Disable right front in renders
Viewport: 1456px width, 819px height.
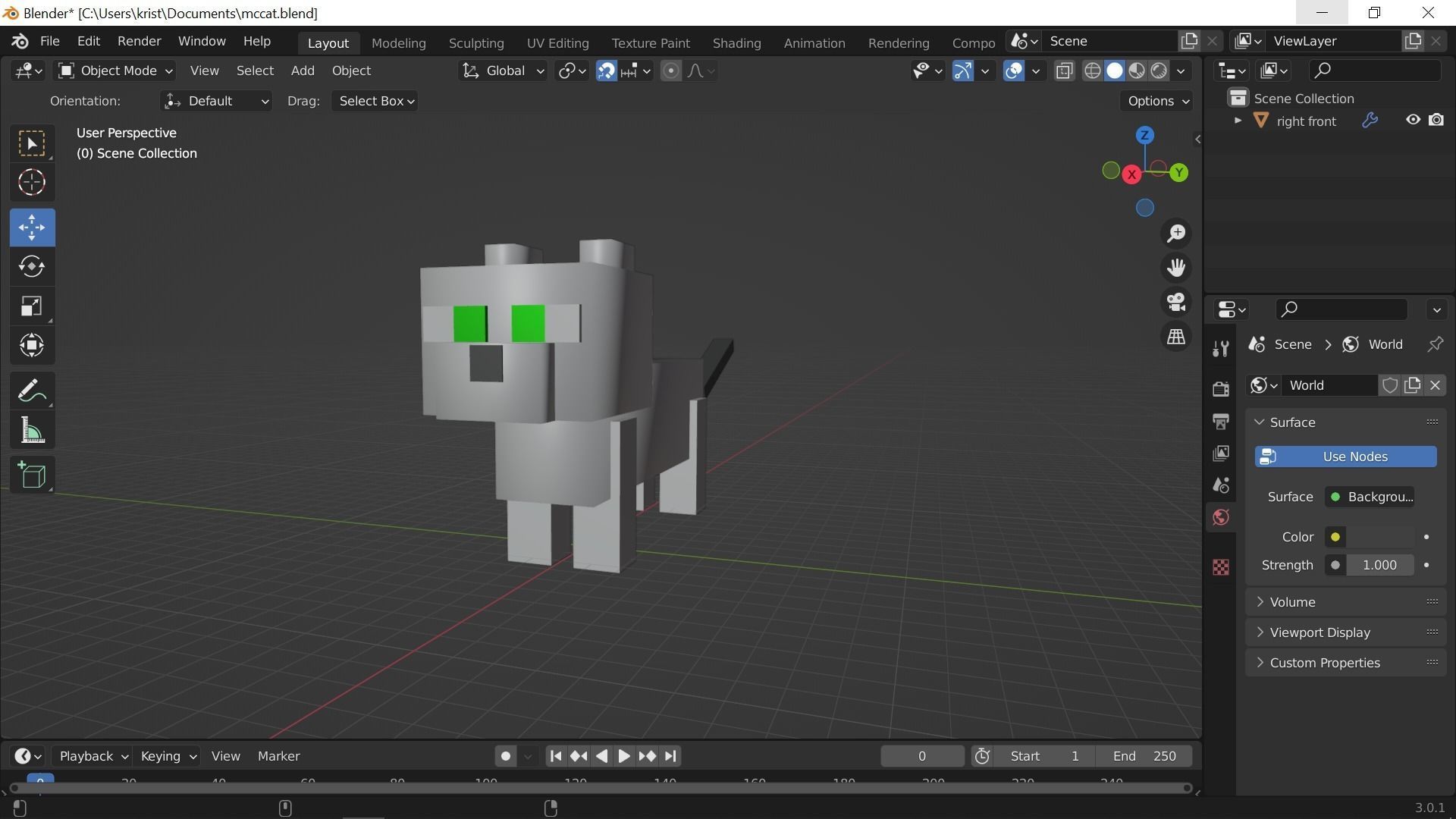(x=1436, y=120)
